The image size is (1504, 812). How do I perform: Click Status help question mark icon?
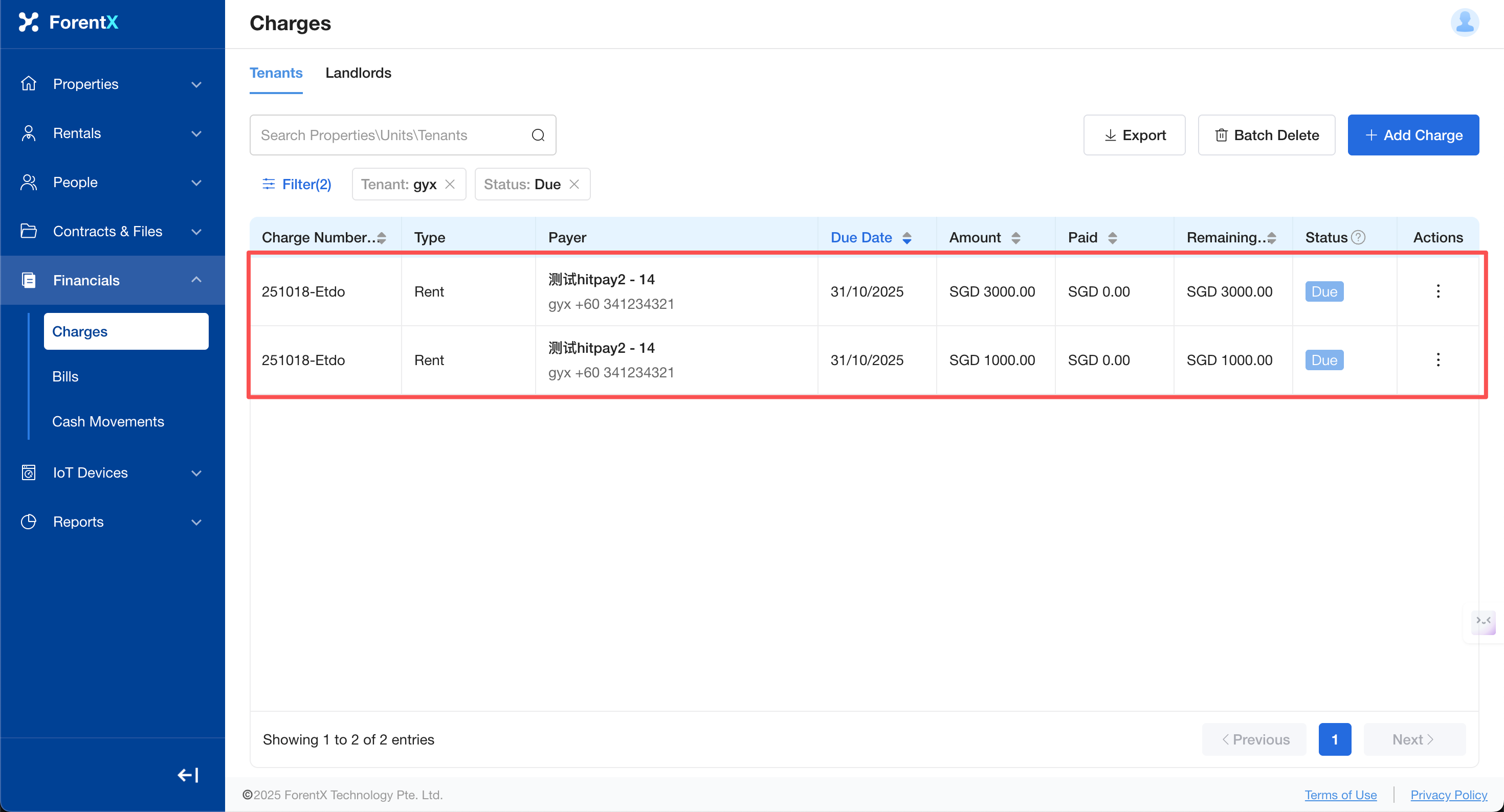click(x=1359, y=237)
